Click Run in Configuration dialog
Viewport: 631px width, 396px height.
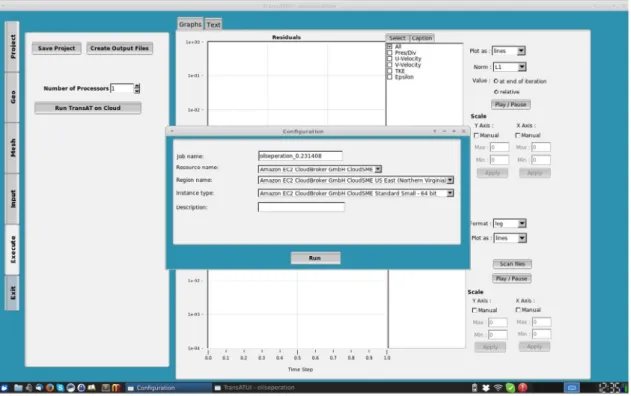pos(316,258)
